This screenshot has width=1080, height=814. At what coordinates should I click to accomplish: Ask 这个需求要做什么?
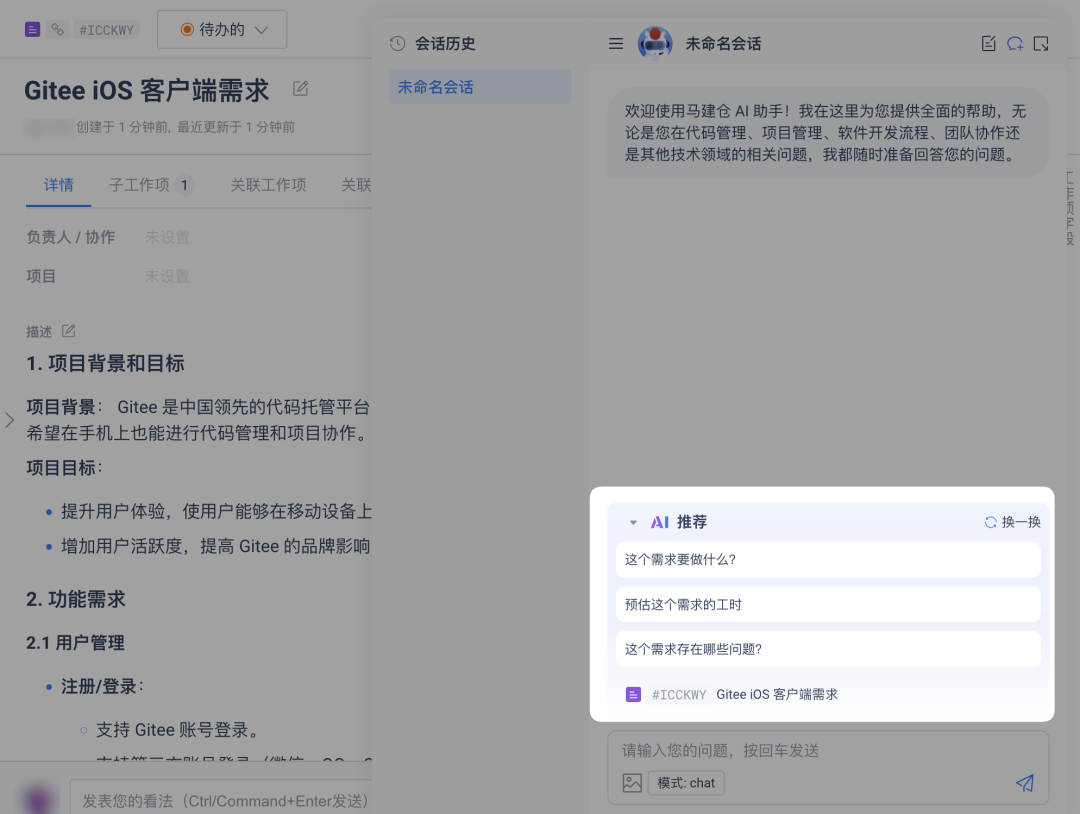(828, 559)
